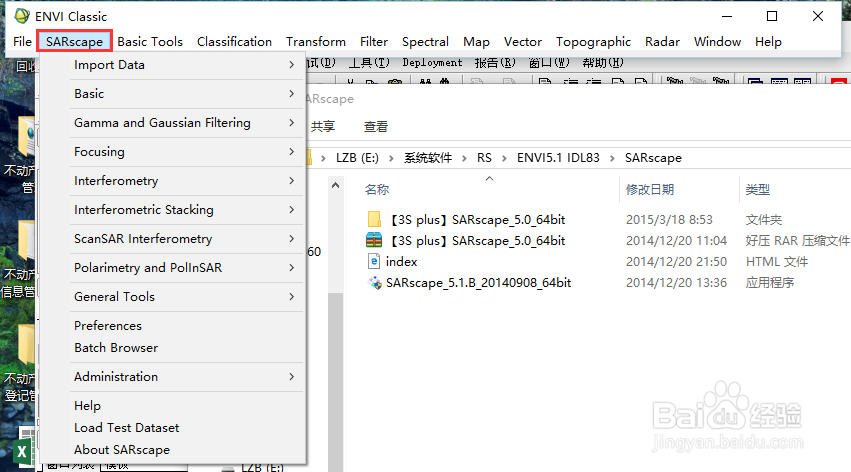Expand the chevron after RS in path
This screenshot has width=851, height=472.
pyautogui.click(x=504, y=158)
